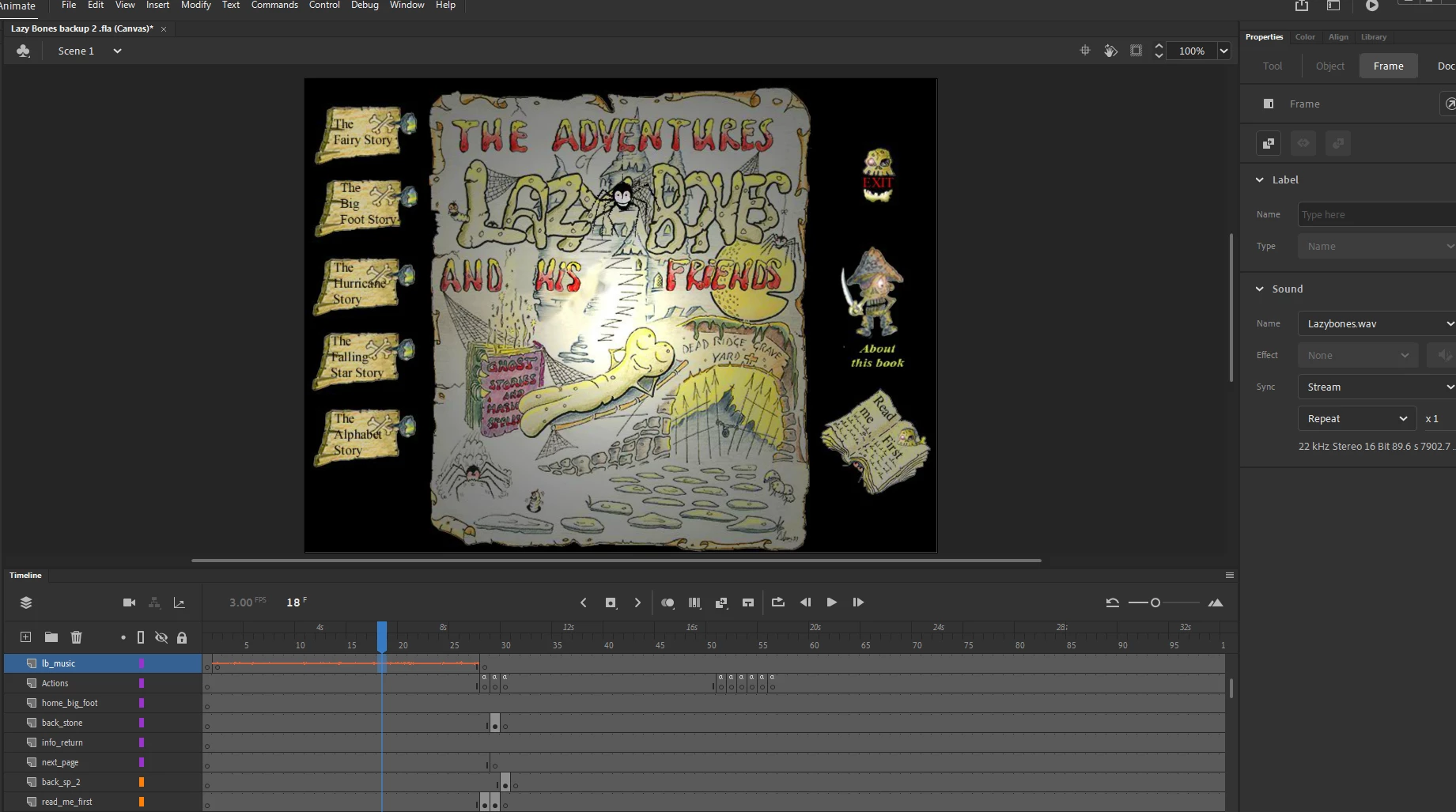This screenshot has width=1456, height=812.
Task: Step forward one frame
Action: pyautogui.click(x=858, y=602)
